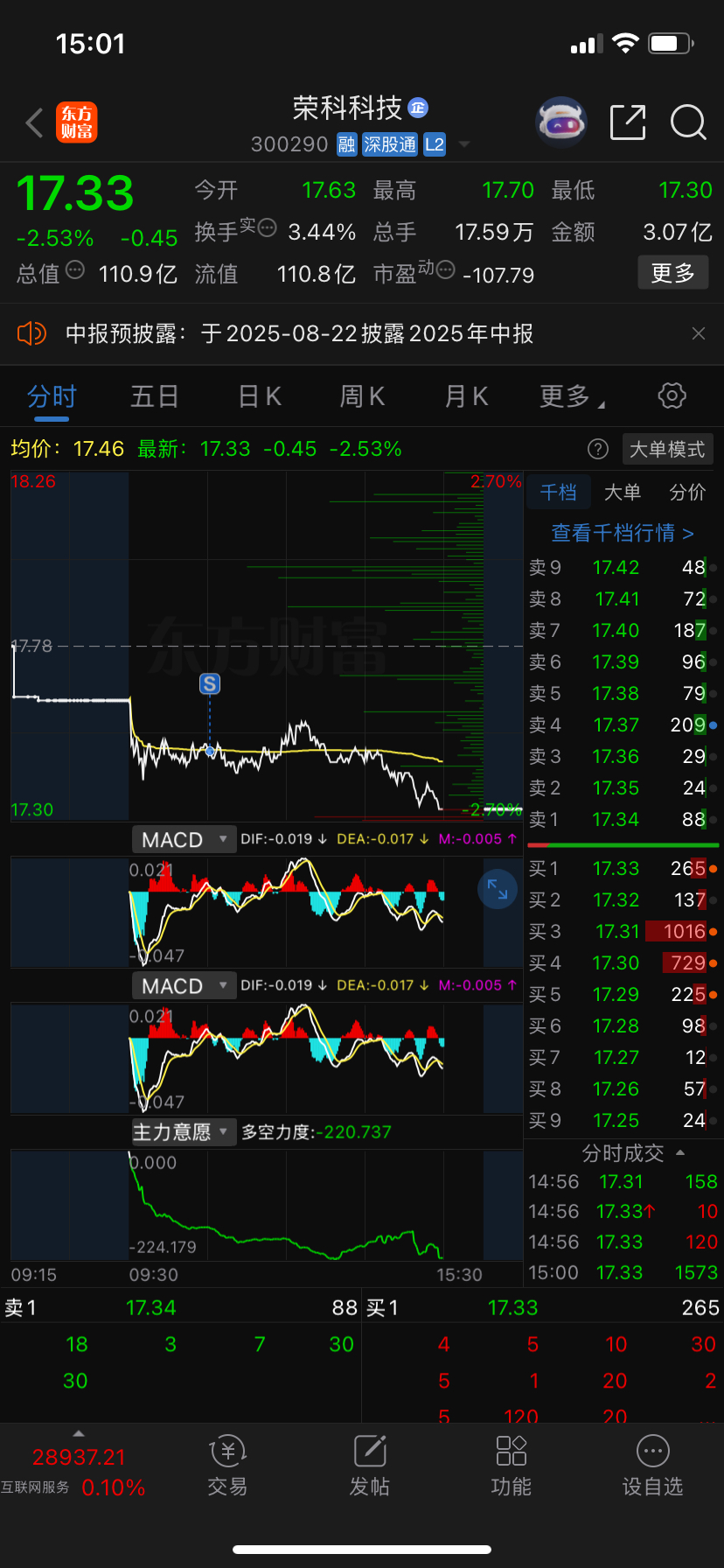Switch to the 五日 tab
Image resolution: width=724 pixels, height=1568 pixels.
click(155, 397)
